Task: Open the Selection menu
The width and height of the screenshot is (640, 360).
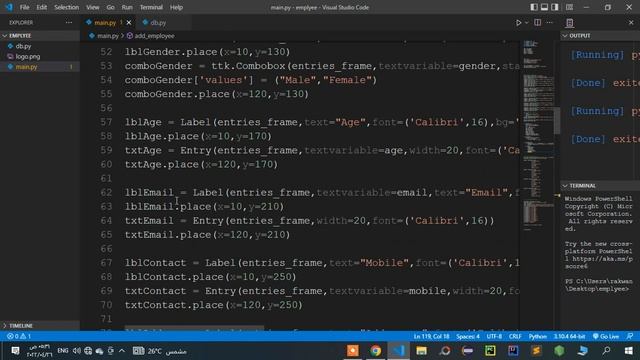Action: pyautogui.click(x=67, y=7)
